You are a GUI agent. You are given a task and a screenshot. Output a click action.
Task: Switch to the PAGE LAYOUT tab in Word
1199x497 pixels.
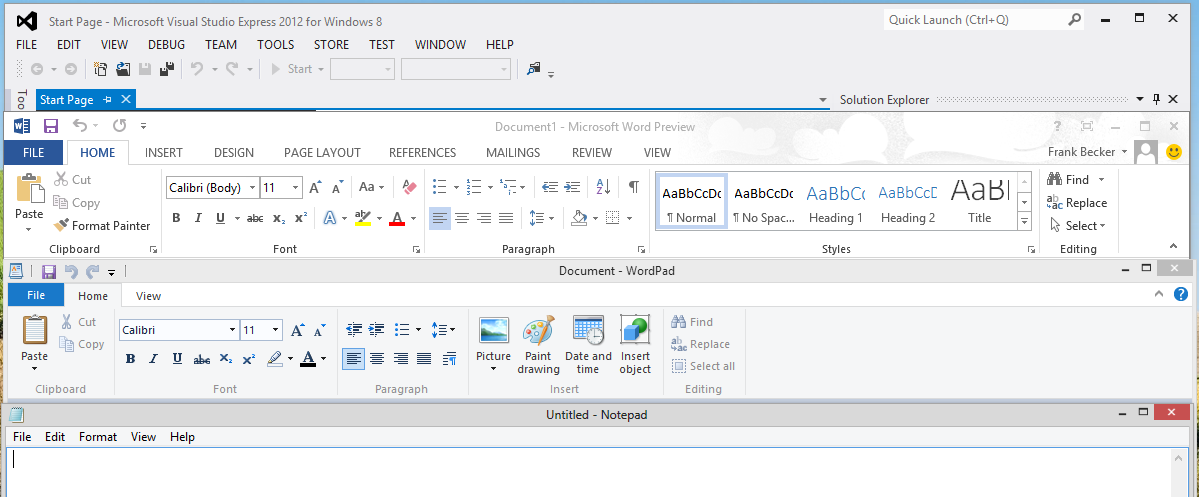(322, 153)
